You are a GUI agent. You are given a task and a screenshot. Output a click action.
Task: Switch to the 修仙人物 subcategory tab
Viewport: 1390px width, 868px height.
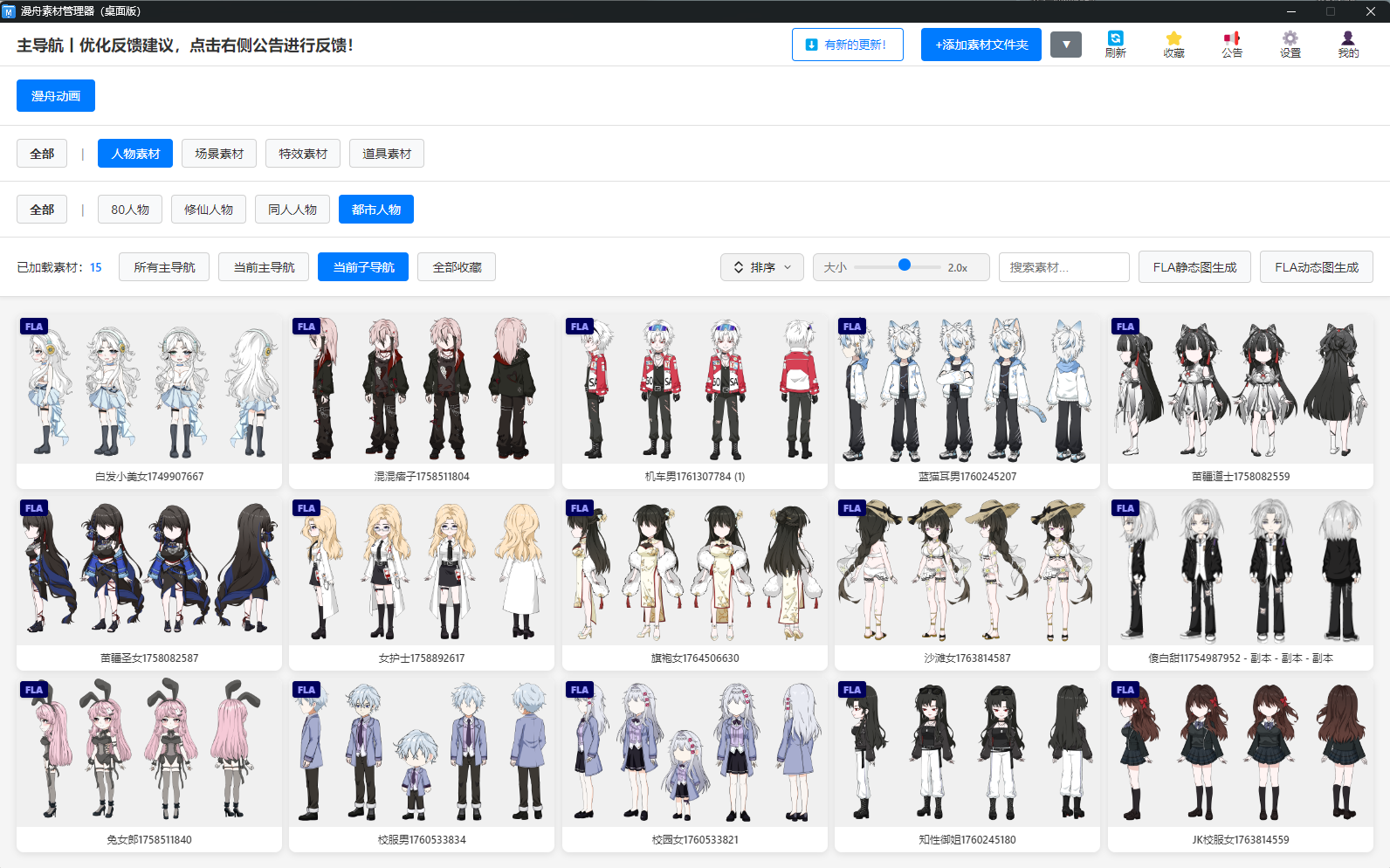[209, 210]
